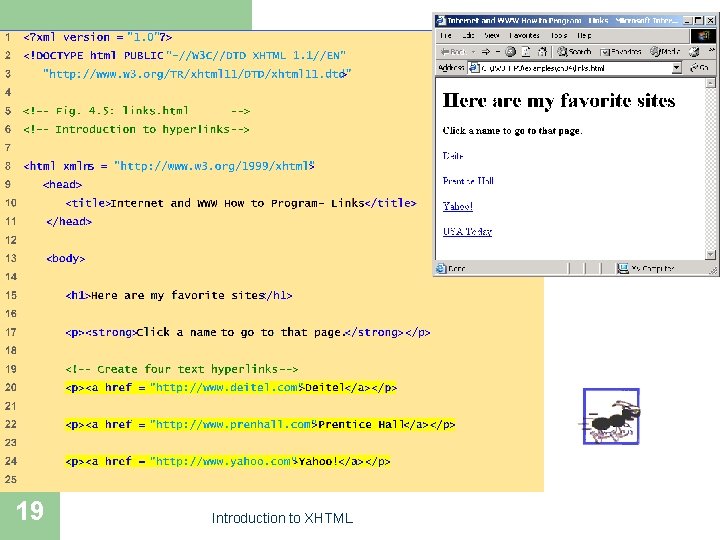Click the Go button beside address bar
The height and width of the screenshot is (540, 720).
tap(700, 68)
